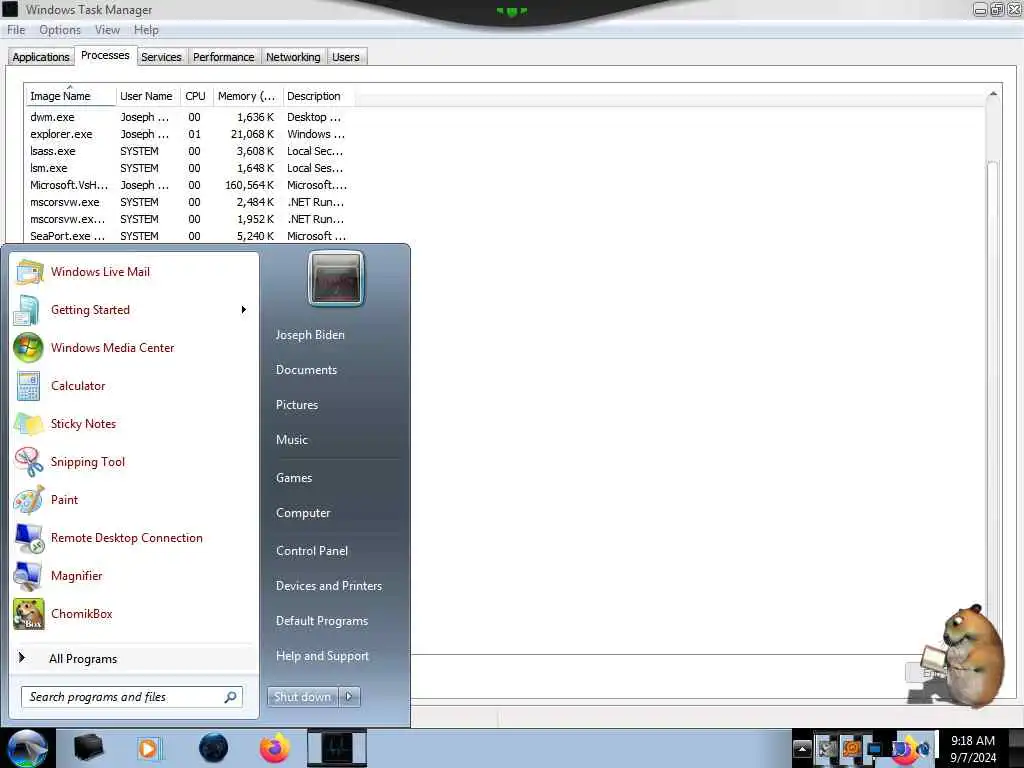Viewport: 1024px width, 768px height.
Task: Open Games from Start menu
Action: point(294,477)
